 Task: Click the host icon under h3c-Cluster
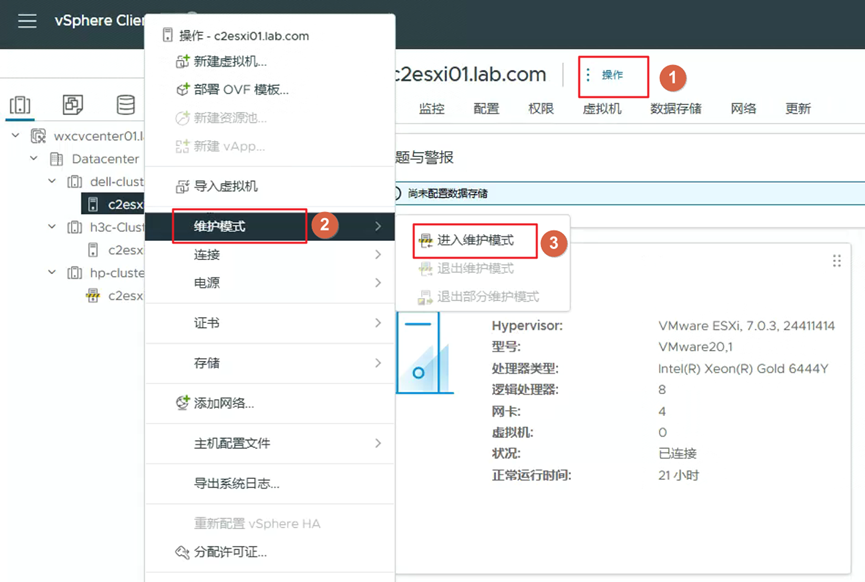[x=93, y=250]
